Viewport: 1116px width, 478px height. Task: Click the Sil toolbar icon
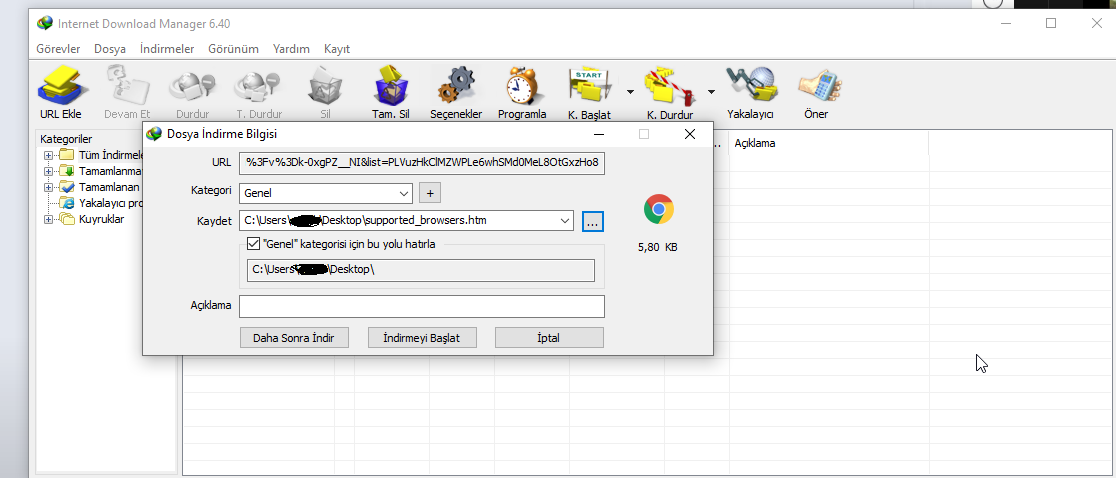325,84
